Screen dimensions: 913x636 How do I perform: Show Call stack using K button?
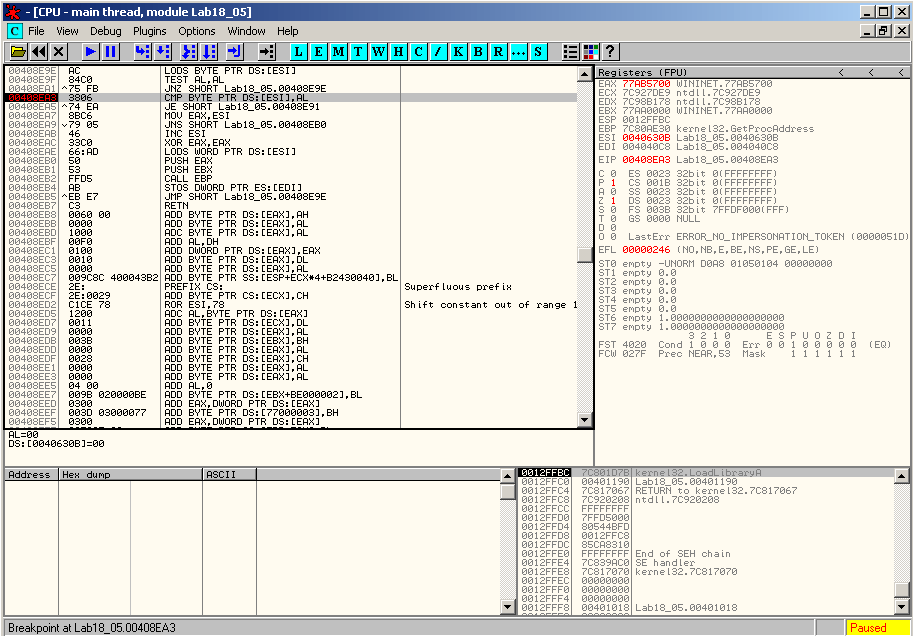458,51
